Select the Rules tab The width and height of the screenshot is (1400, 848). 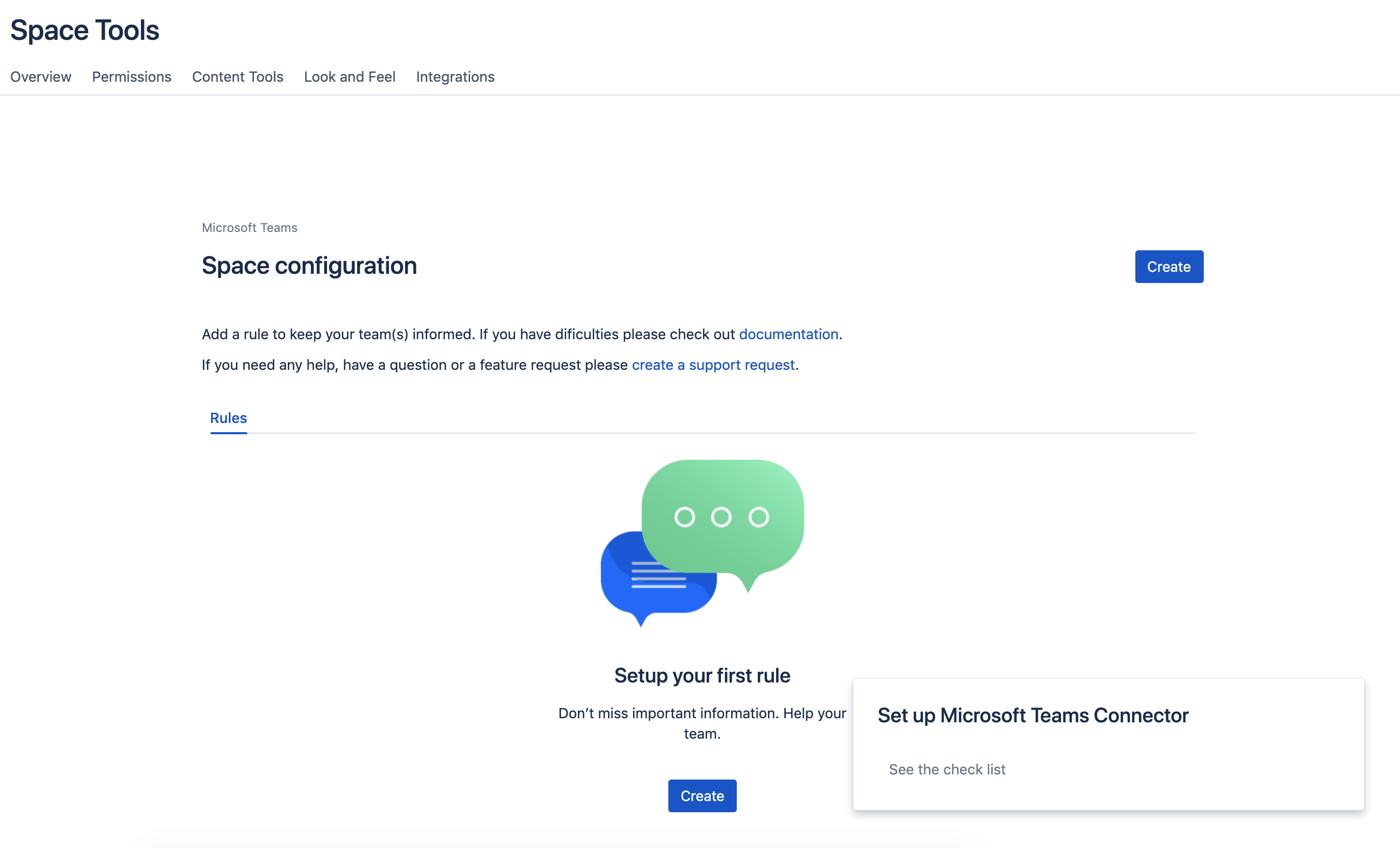[228, 417]
